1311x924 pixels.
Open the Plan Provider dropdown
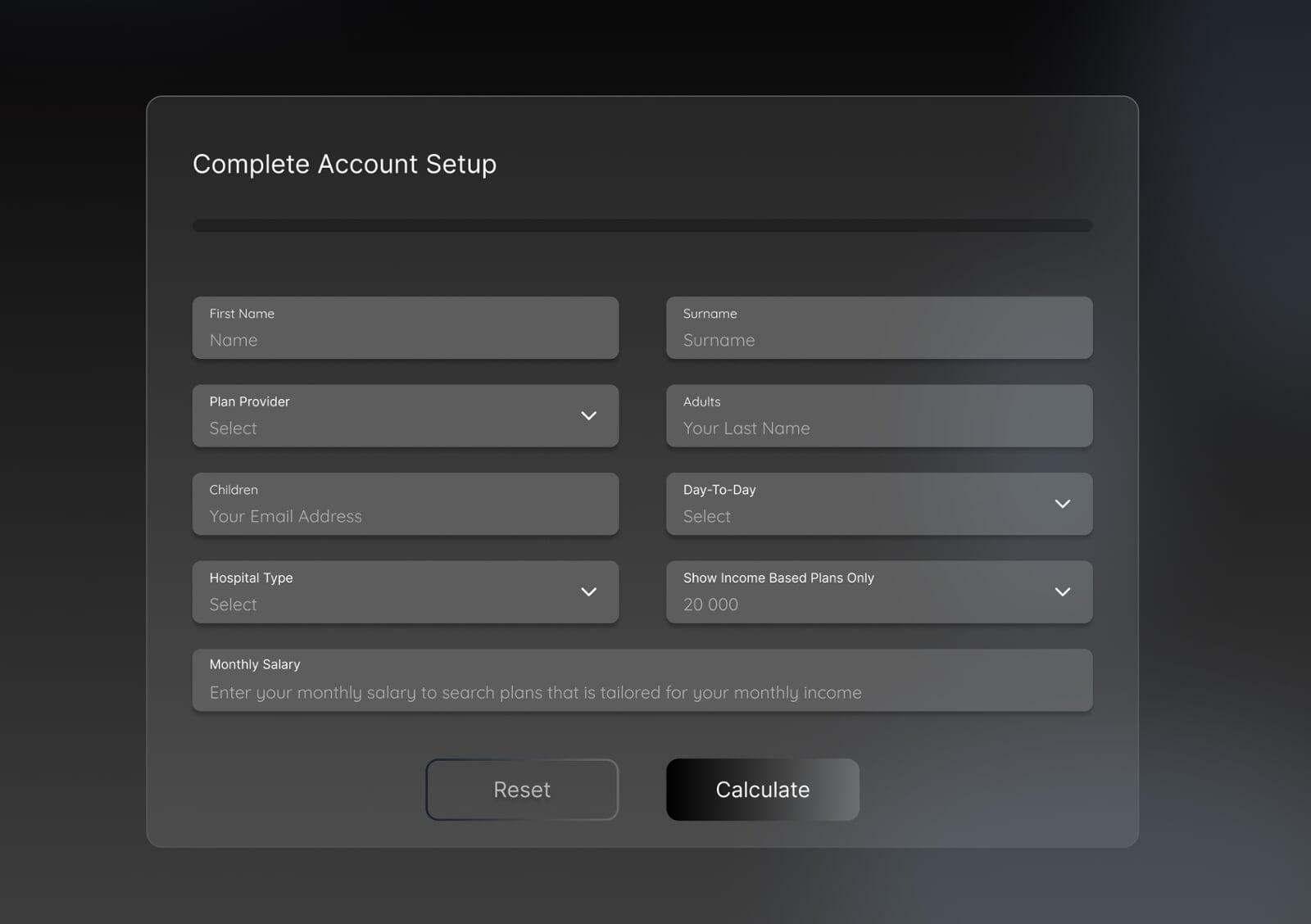click(393, 416)
